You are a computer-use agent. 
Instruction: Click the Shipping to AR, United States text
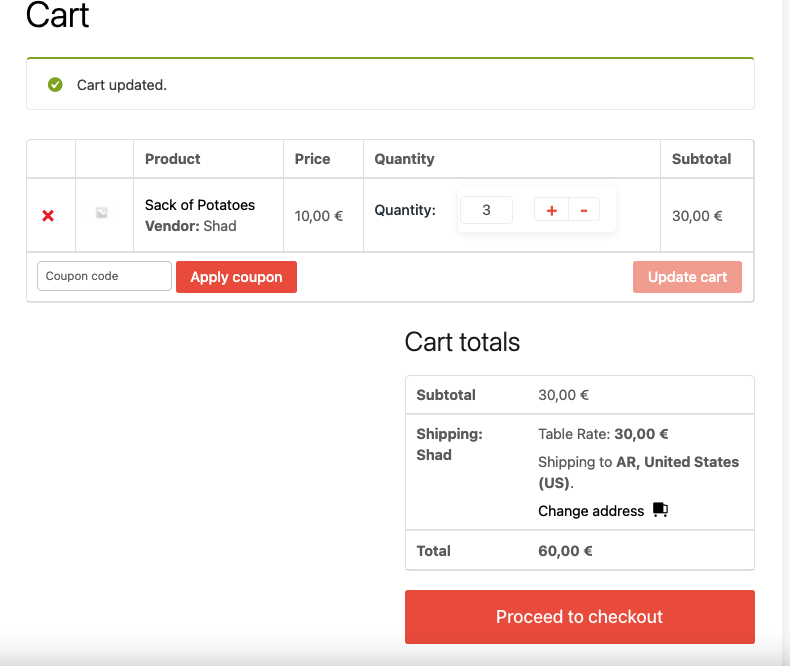(638, 472)
